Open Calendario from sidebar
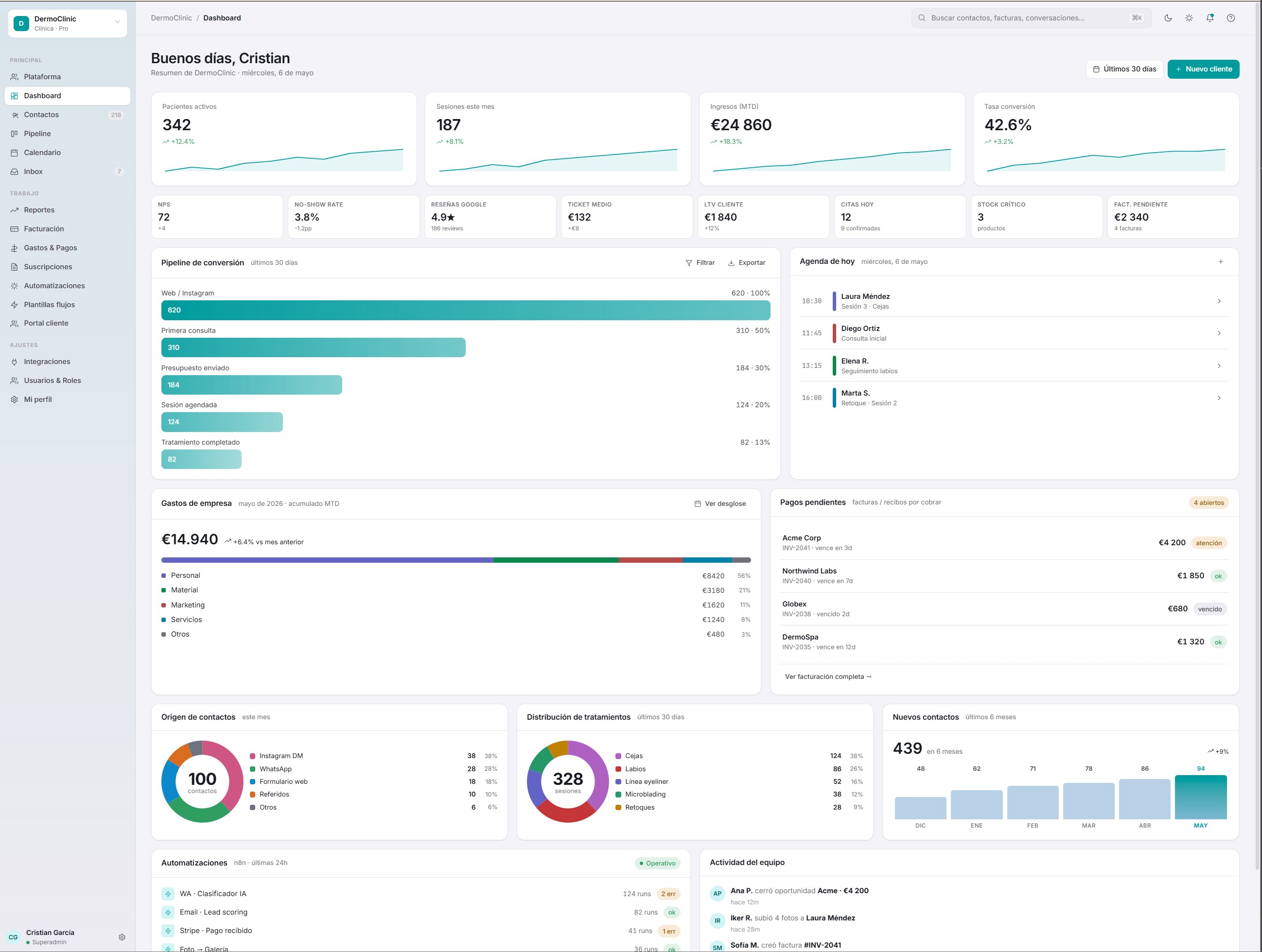1262x952 pixels. [67, 152]
